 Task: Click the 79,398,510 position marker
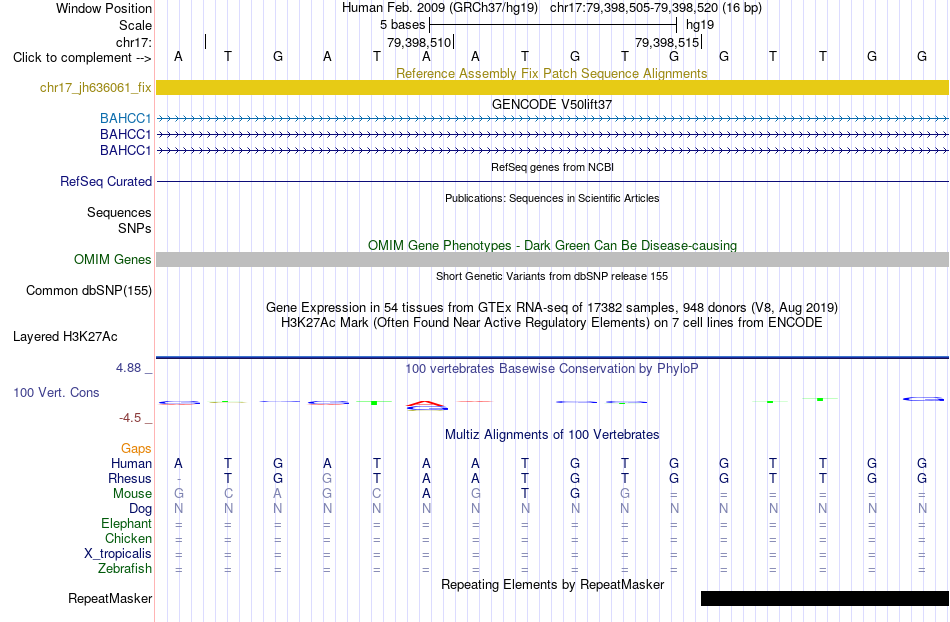click(420, 42)
